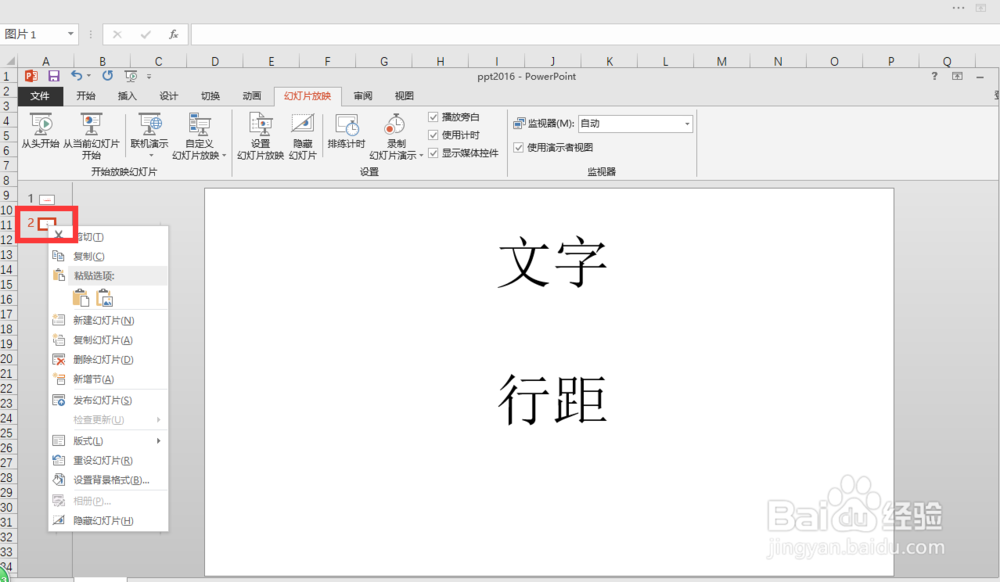Choose the 保留源格式 paste option icon
This screenshot has height=582, width=1000.
click(x=82, y=297)
